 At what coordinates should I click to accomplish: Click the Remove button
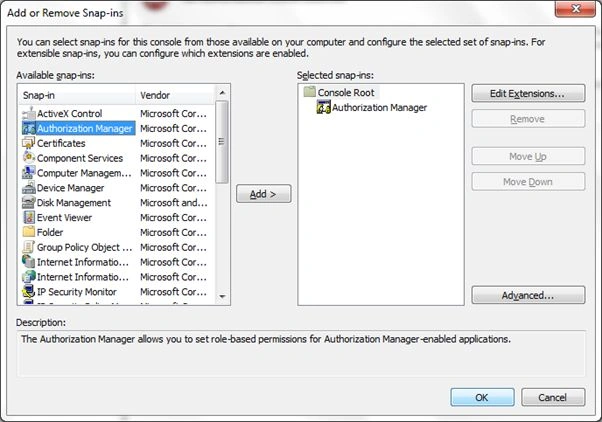tap(528, 119)
